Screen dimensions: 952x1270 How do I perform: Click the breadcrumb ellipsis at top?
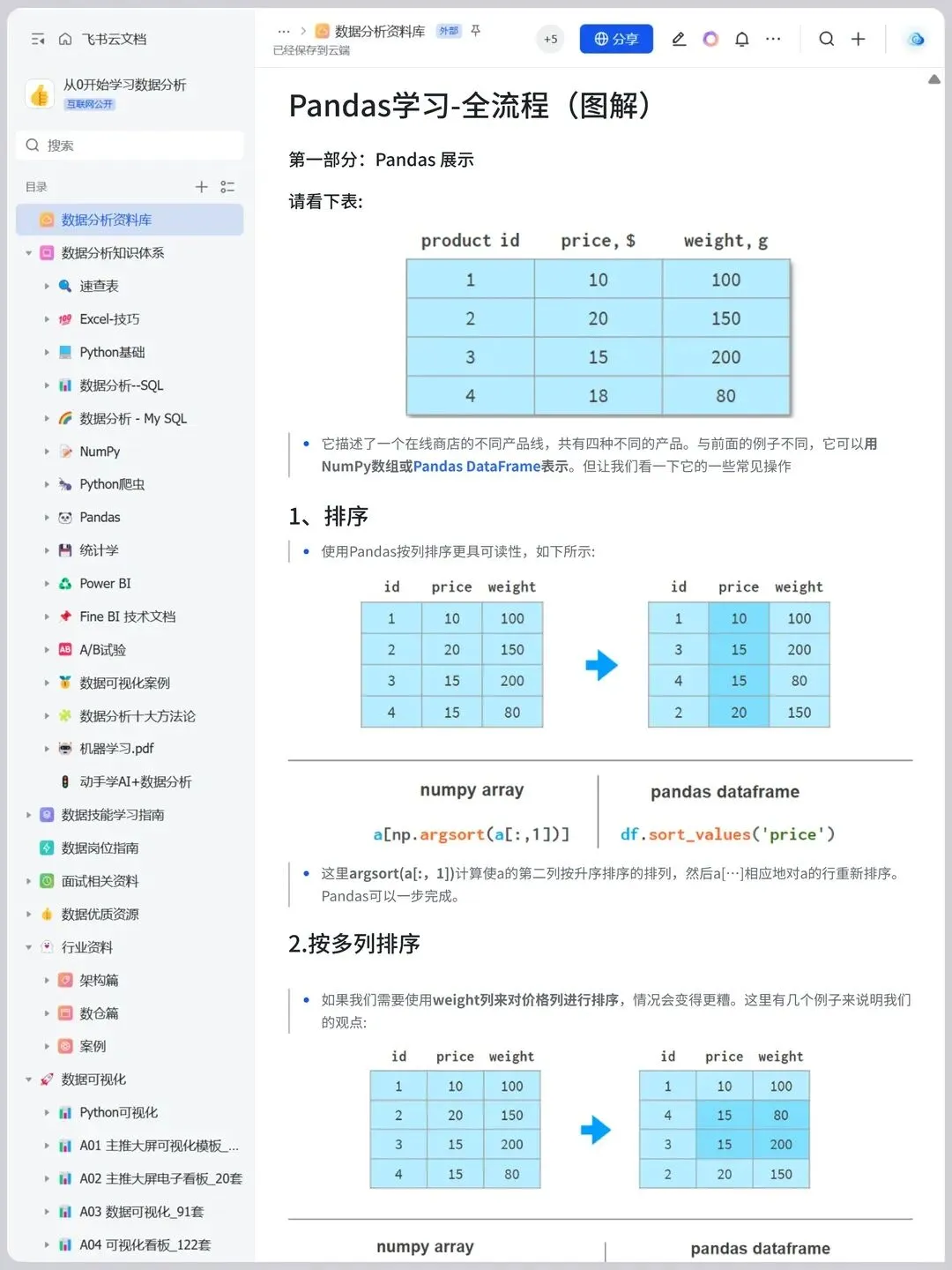[284, 31]
